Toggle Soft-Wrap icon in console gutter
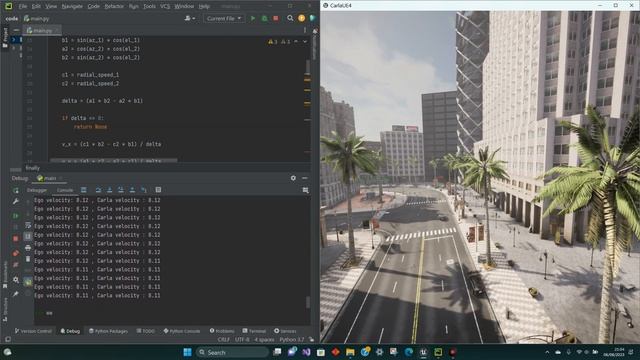 [x=28, y=225]
